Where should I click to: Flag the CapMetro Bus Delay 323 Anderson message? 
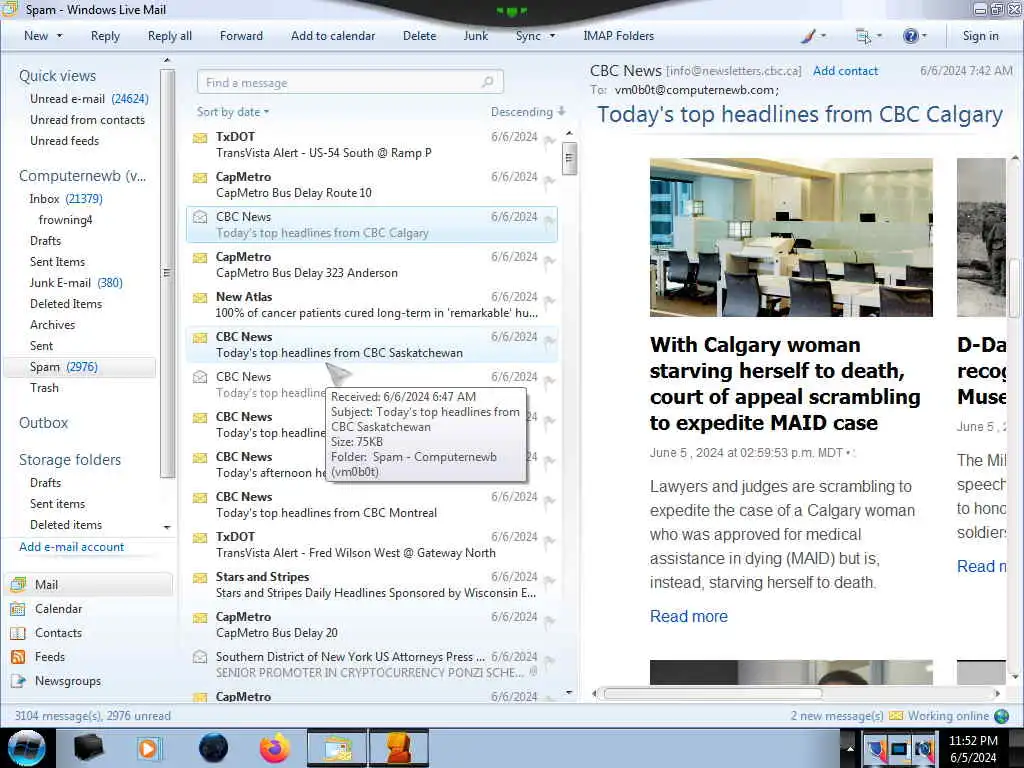(x=549, y=261)
